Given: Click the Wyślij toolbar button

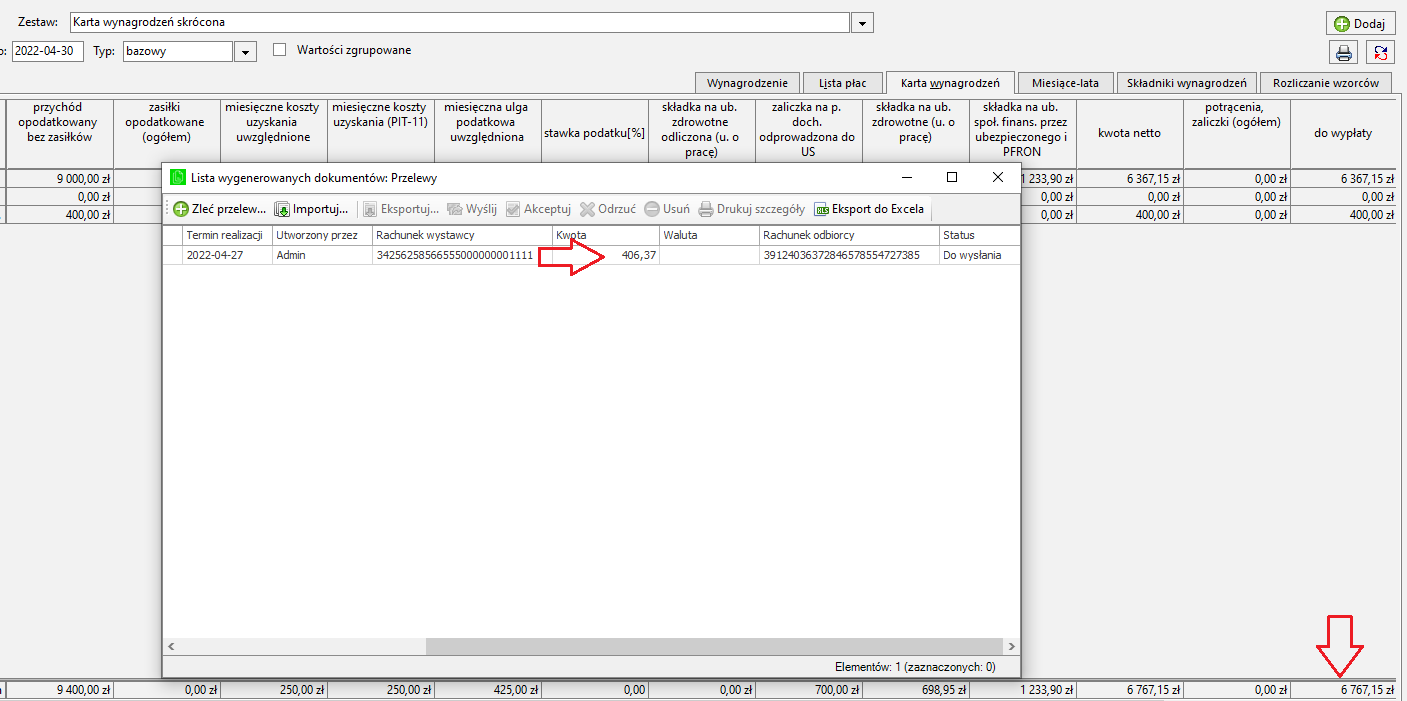Looking at the screenshot, I should tap(472, 210).
